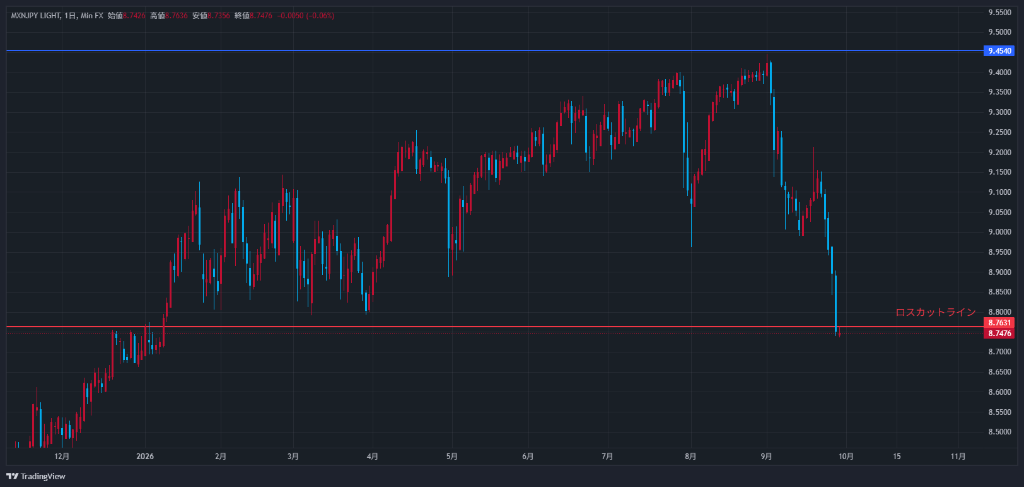Click the latest candle near the loss-cut line
Image resolution: width=1024 pixels, height=487 pixels.
coord(840,334)
